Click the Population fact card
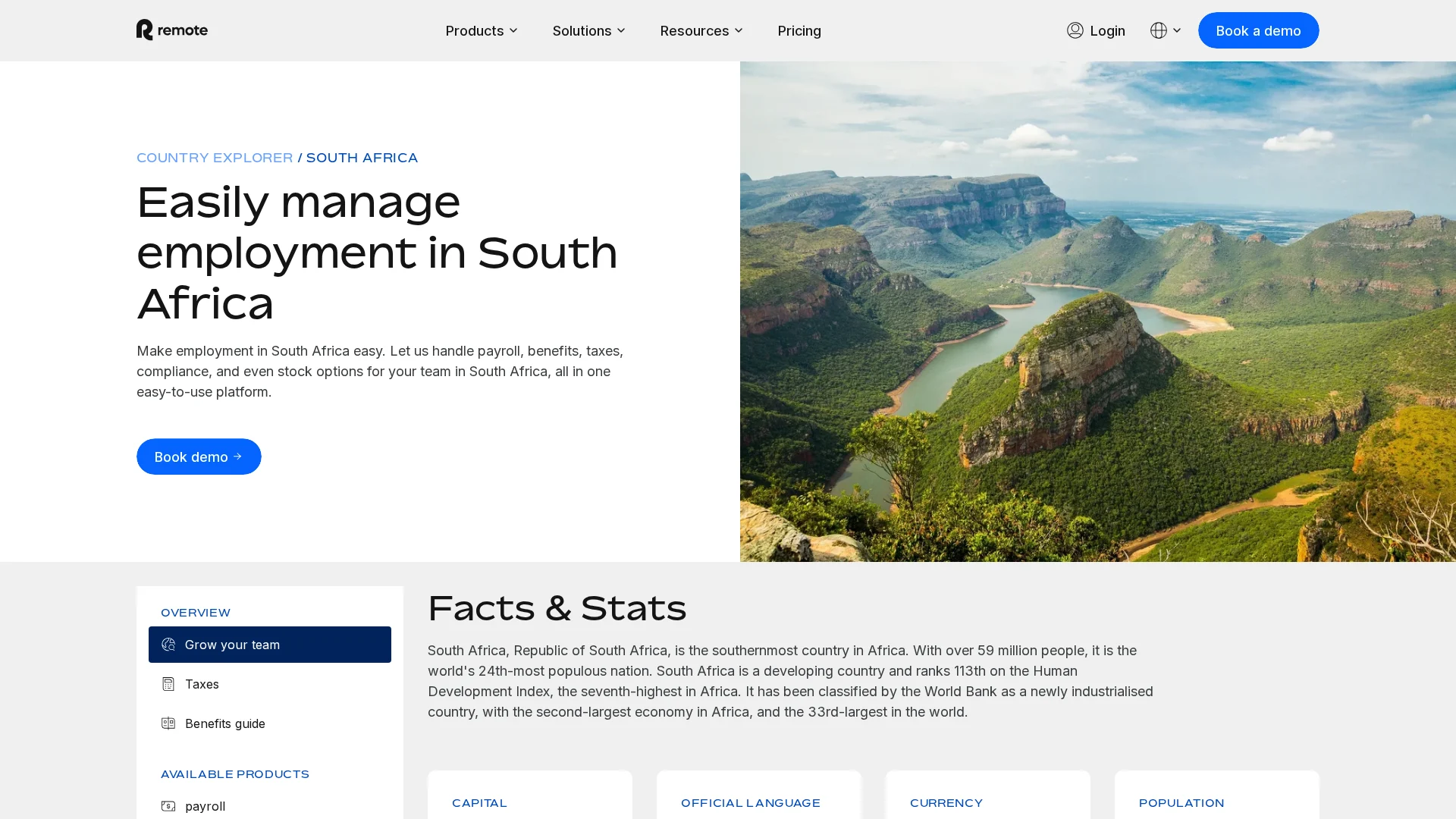Image resolution: width=1456 pixels, height=819 pixels. (x=1217, y=795)
